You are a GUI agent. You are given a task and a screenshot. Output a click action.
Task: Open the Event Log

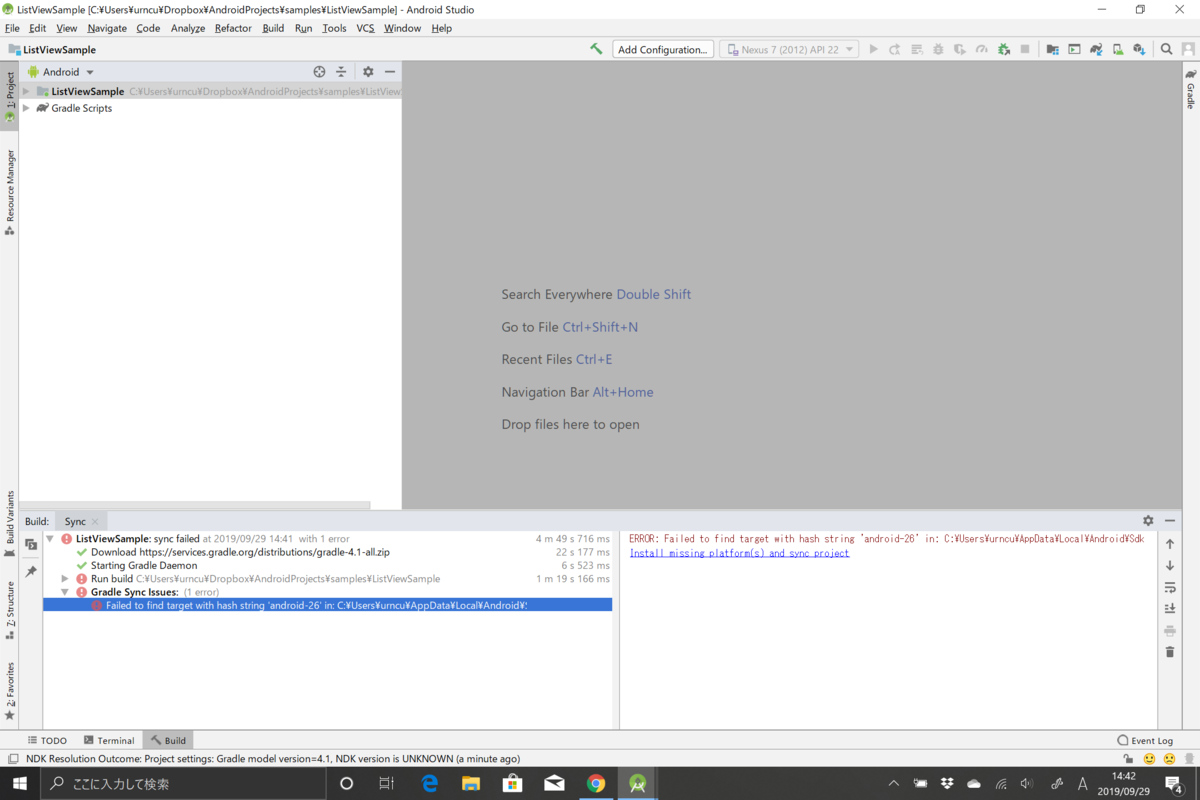click(1145, 740)
